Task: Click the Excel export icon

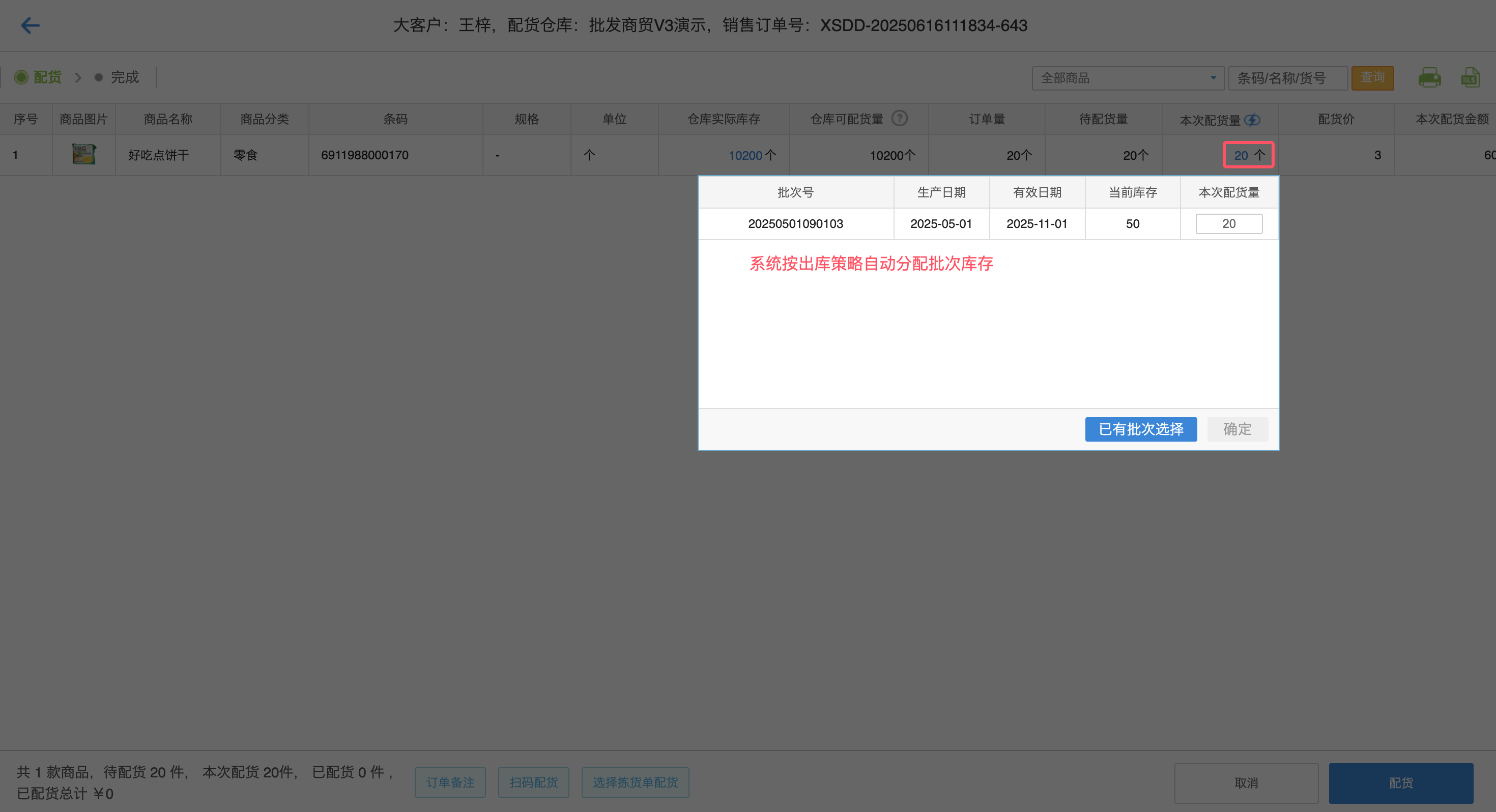Action: click(x=1470, y=77)
